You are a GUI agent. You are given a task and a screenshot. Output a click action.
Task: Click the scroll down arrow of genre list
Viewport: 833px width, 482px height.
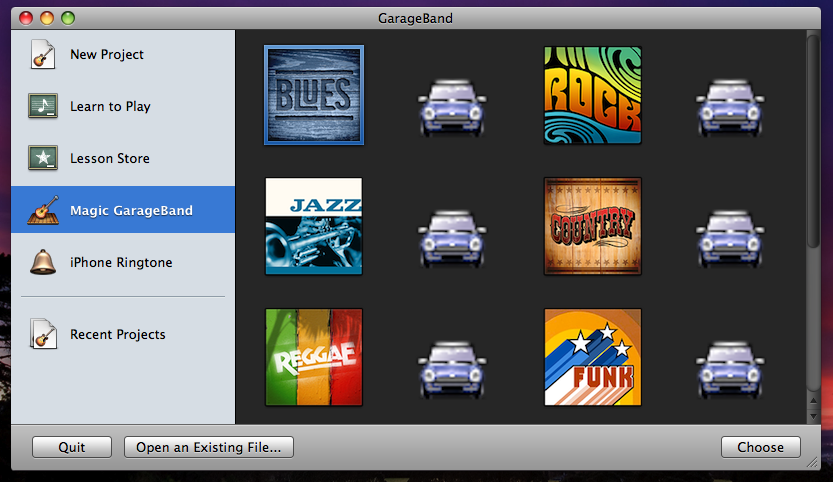tap(813, 417)
